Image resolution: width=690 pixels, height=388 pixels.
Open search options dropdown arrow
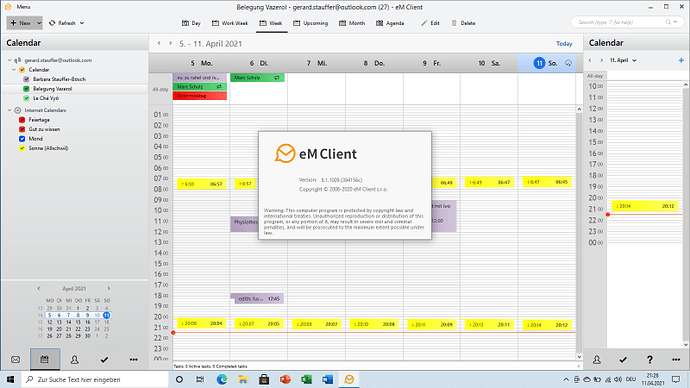tap(675, 22)
